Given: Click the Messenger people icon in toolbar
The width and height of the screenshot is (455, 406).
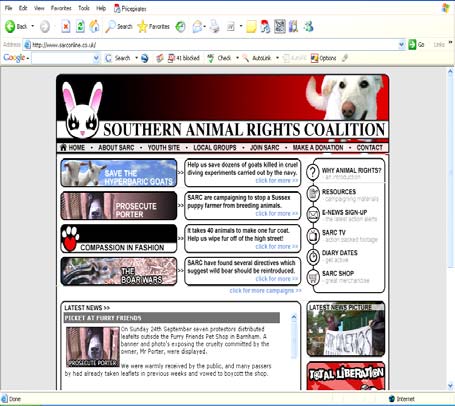Looking at the screenshot, I should (x=308, y=27).
